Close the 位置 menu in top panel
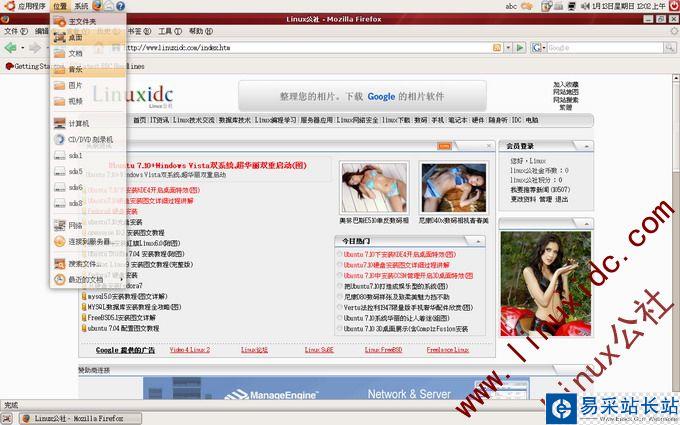 (60, 6)
